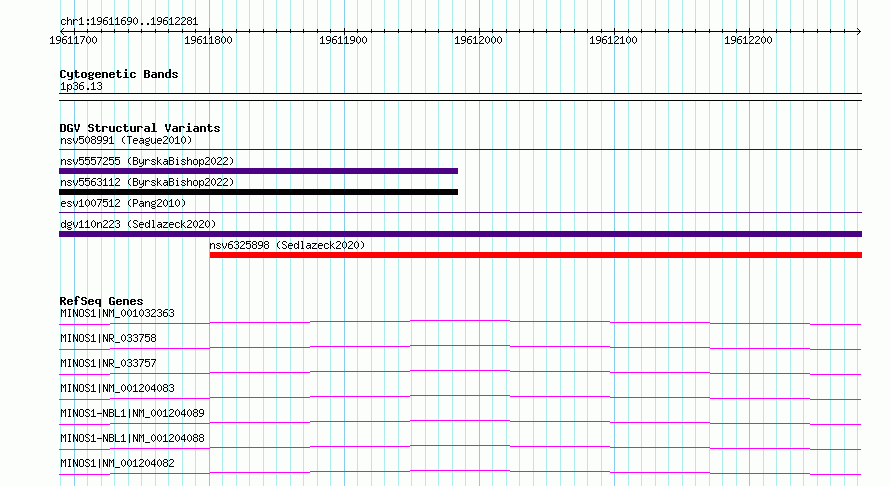Select transcript MINOS1-NBL1|NM_001204089

tap(132, 413)
